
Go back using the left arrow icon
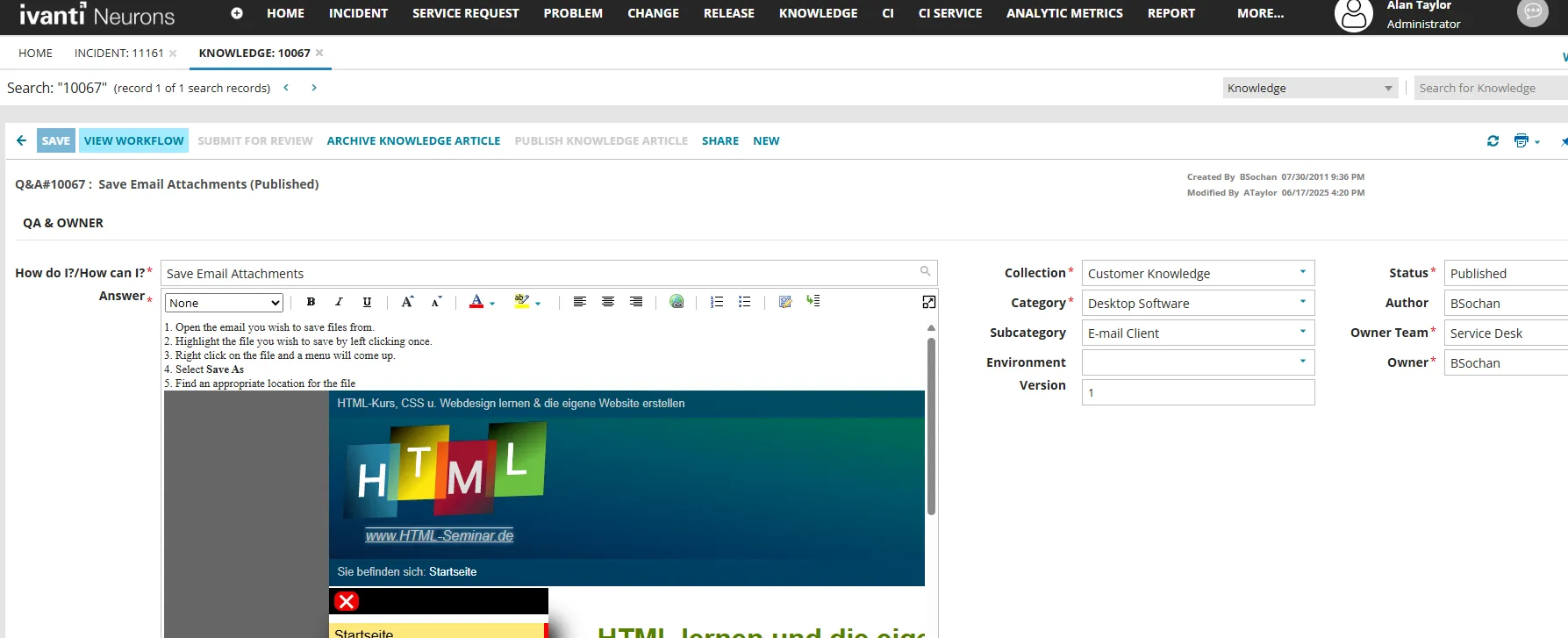pyautogui.click(x=21, y=140)
